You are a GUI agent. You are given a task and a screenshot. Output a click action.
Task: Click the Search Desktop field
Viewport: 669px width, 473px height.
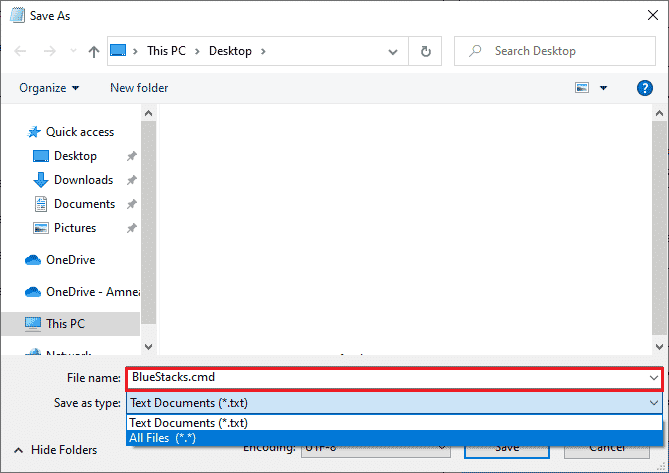[x=555, y=51]
